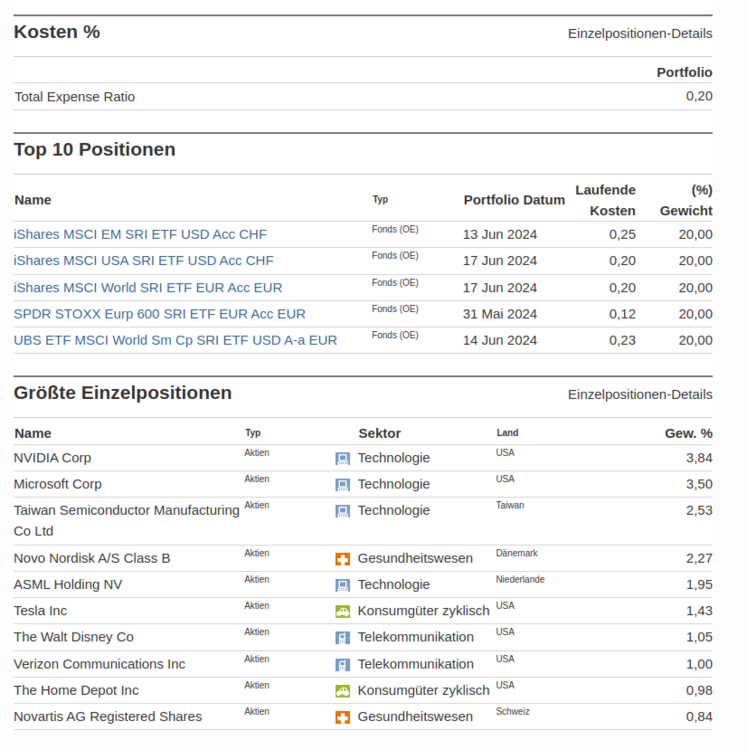
Task: Click the Technologie icon in Taiwan Semiconductor row
Action: click(342, 511)
